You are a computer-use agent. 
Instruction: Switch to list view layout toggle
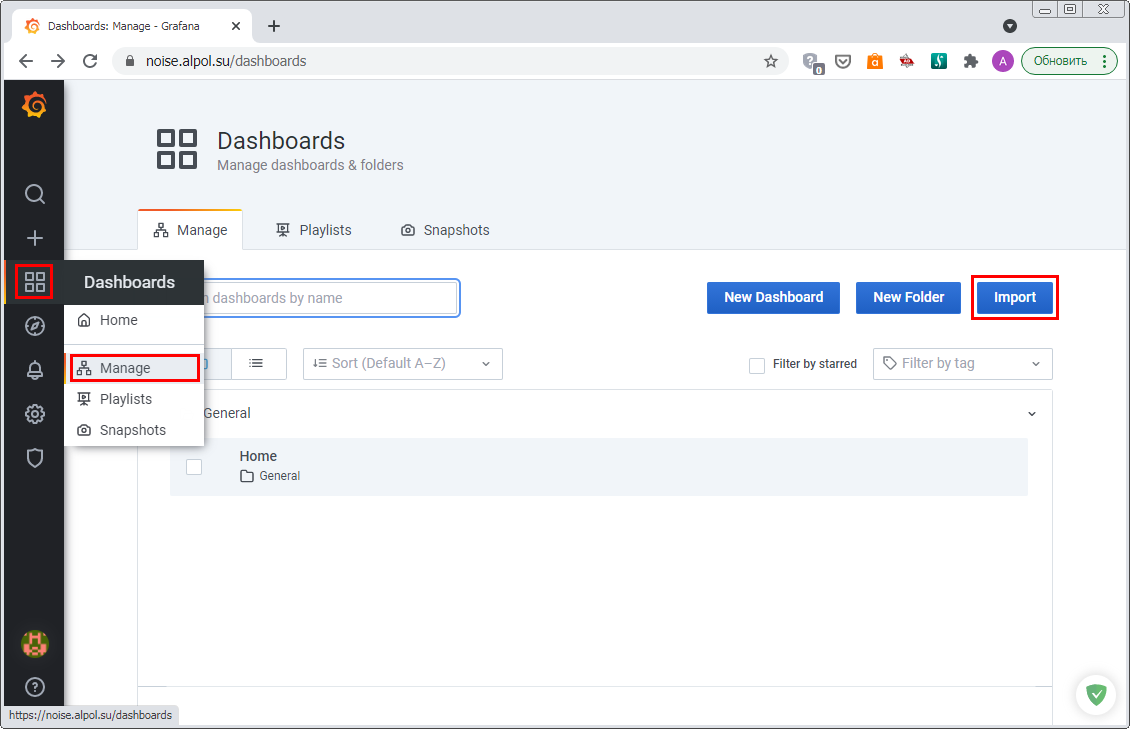click(x=257, y=363)
